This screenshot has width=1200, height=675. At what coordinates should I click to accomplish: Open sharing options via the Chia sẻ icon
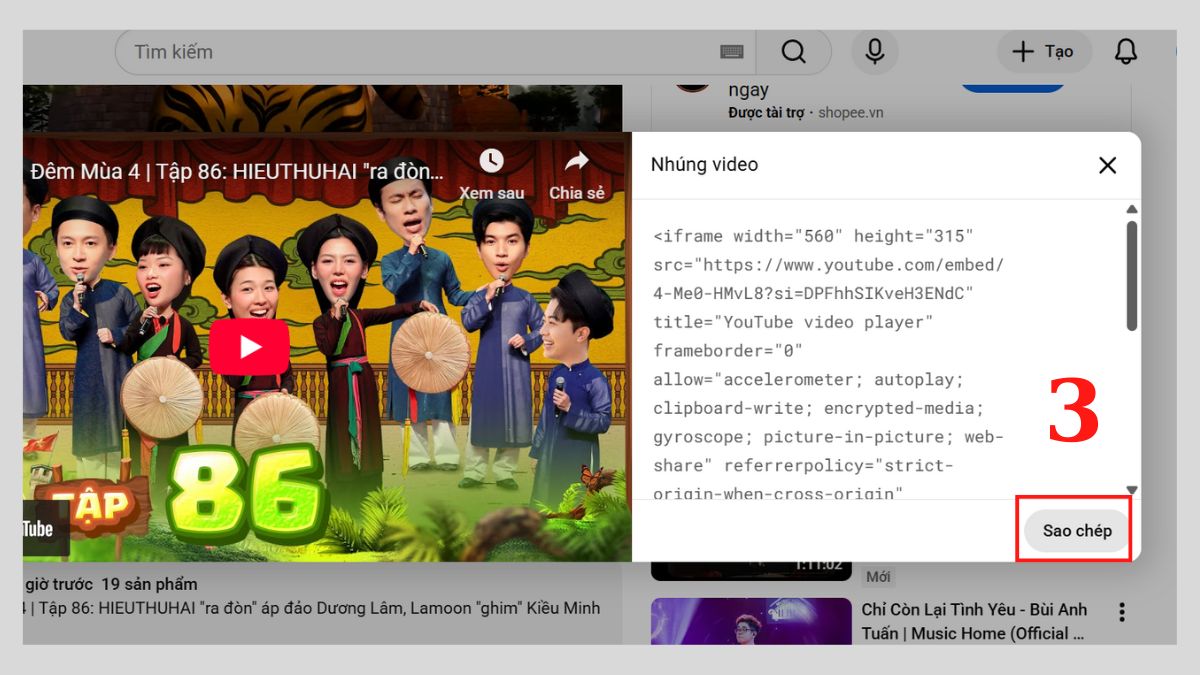tap(576, 162)
